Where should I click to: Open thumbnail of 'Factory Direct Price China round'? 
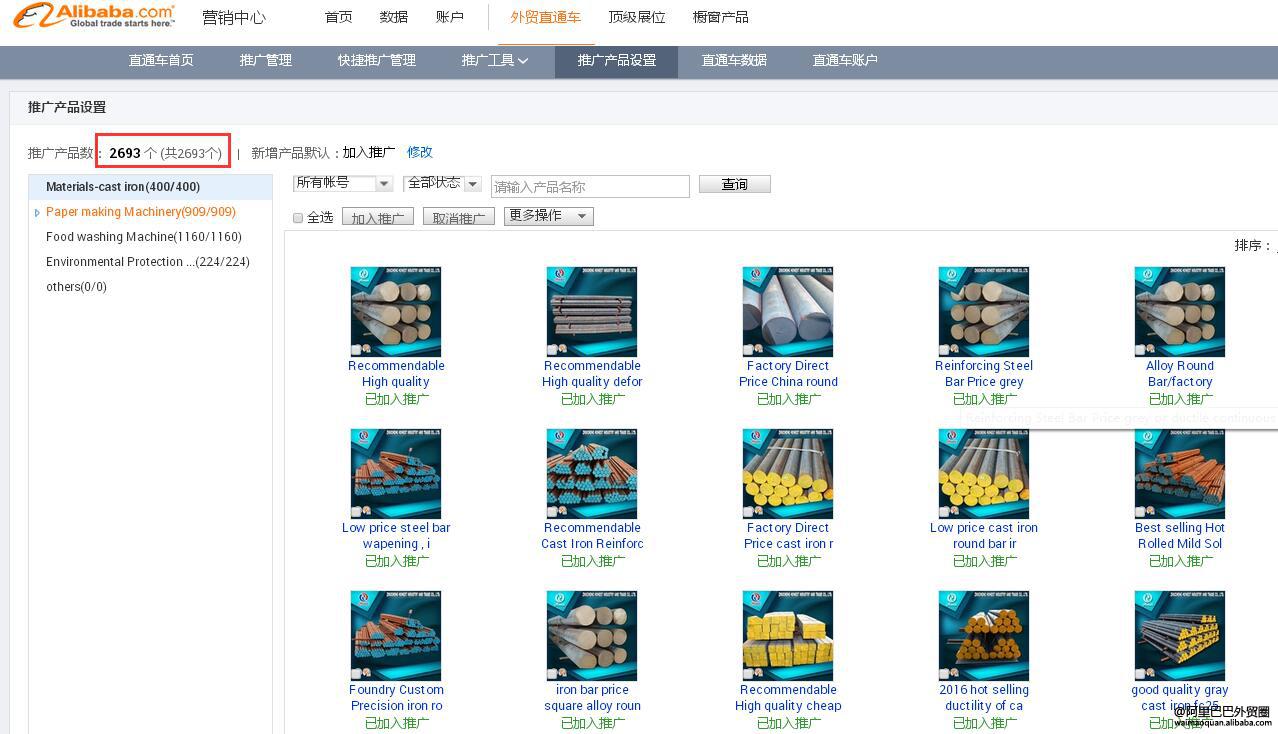(x=788, y=312)
